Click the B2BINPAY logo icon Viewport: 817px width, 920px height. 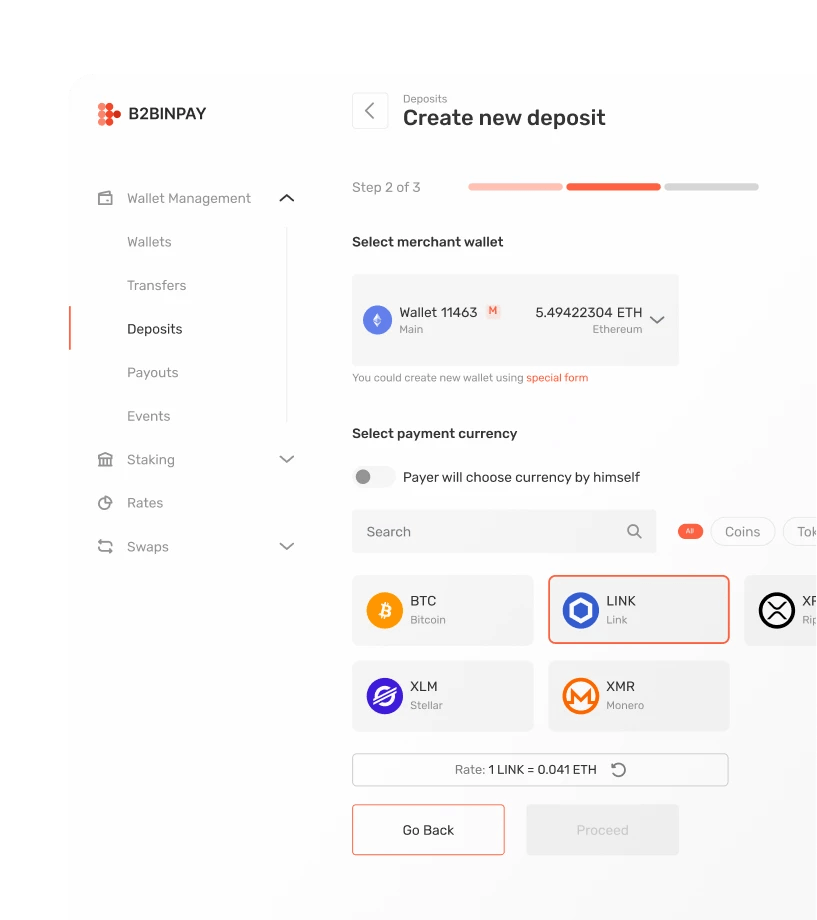tap(109, 114)
